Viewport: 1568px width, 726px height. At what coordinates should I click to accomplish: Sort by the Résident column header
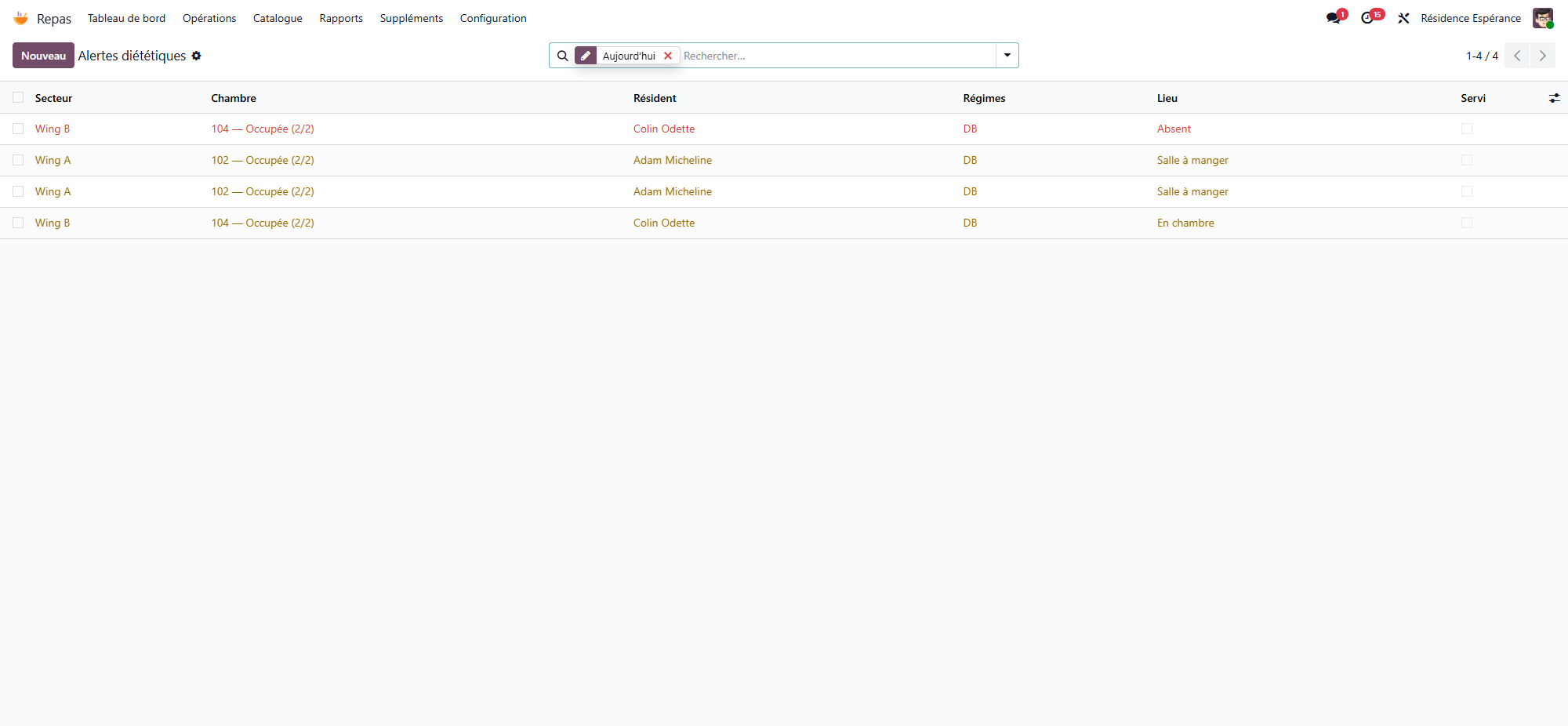point(655,98)
